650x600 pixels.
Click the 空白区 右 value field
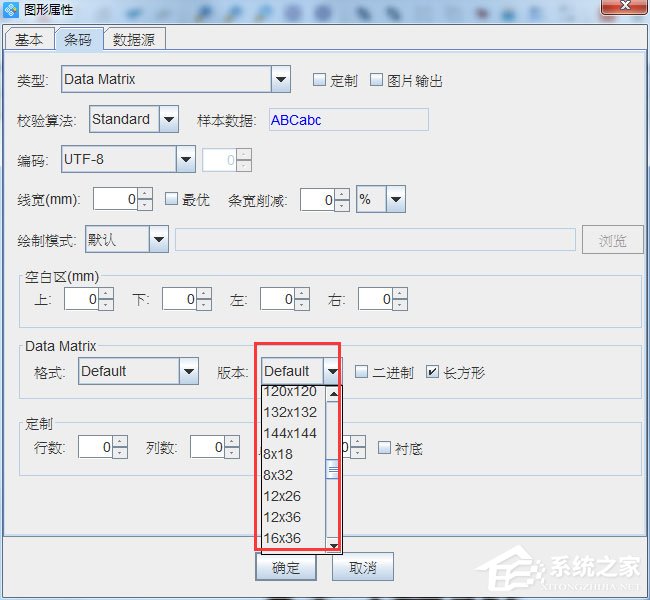(376, 299)
